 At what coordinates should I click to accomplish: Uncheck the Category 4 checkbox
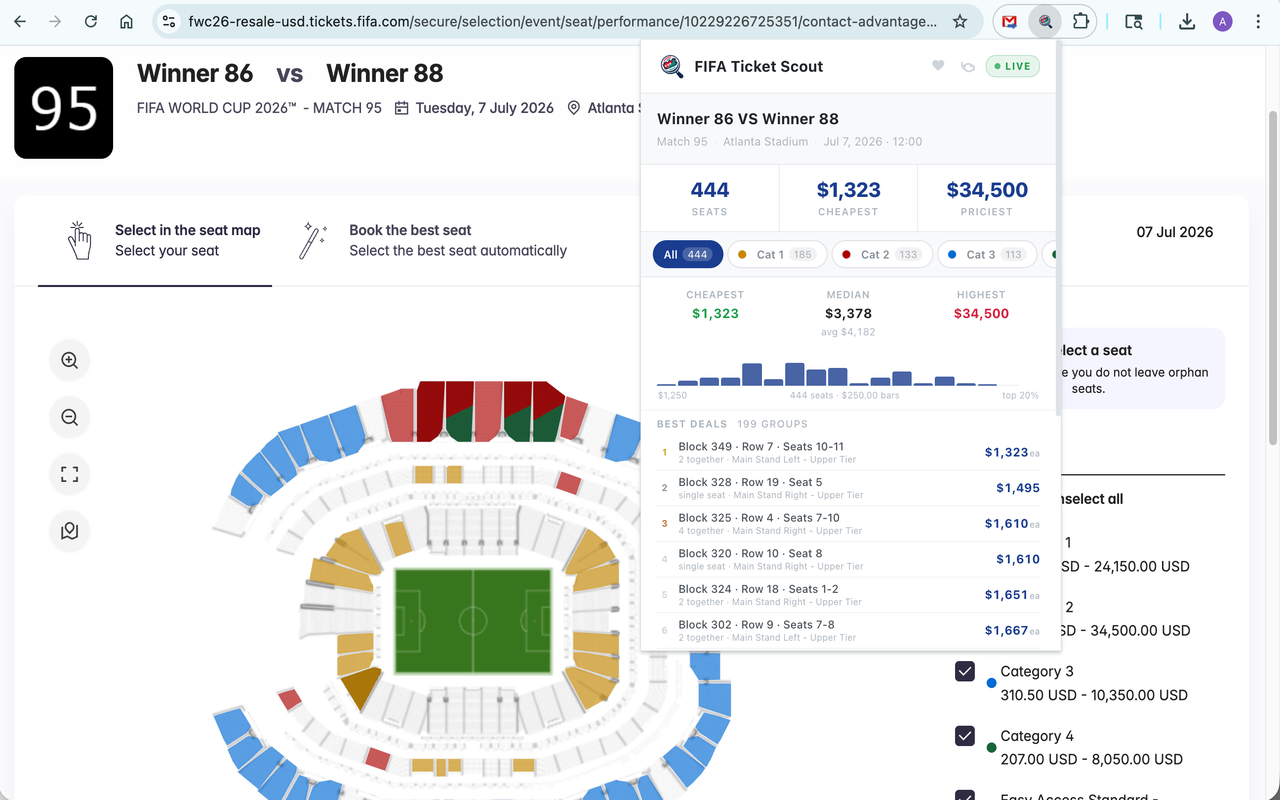[965, 735]
